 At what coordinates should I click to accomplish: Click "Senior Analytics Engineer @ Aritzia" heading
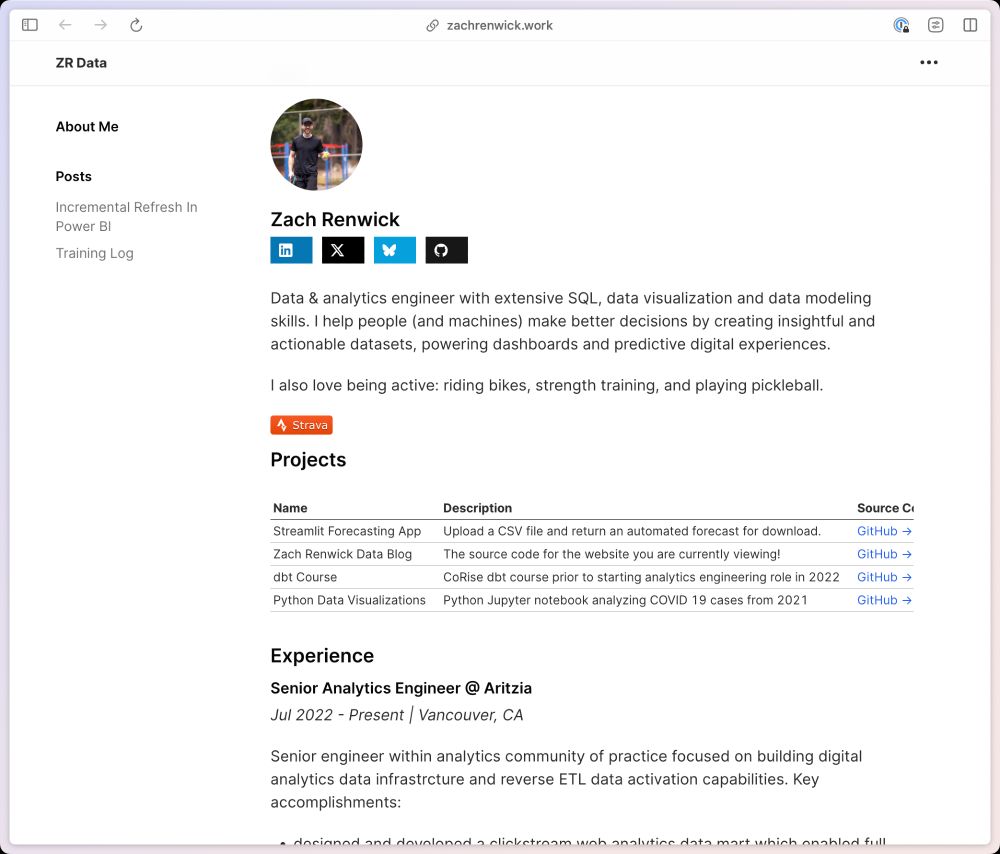click(x=401, y=688)
